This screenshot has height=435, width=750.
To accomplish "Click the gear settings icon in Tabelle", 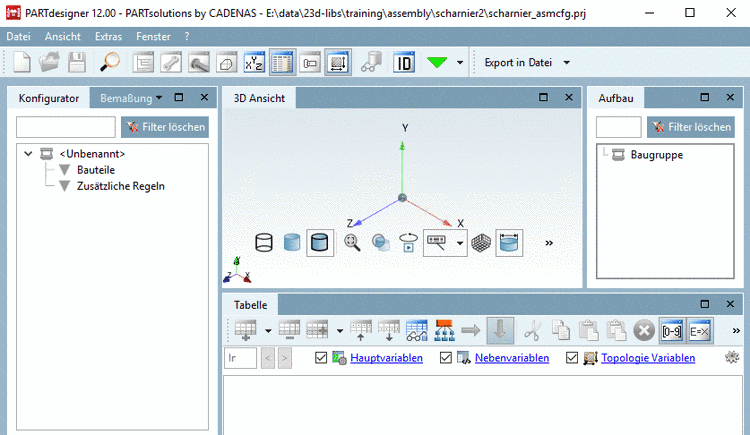I will pyautogui.click(x=732, y=357).
